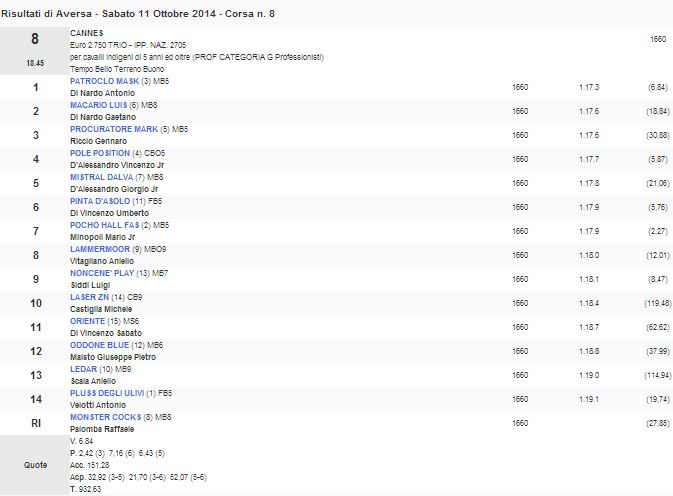Click the RI position cell

(x=34, y=423)
